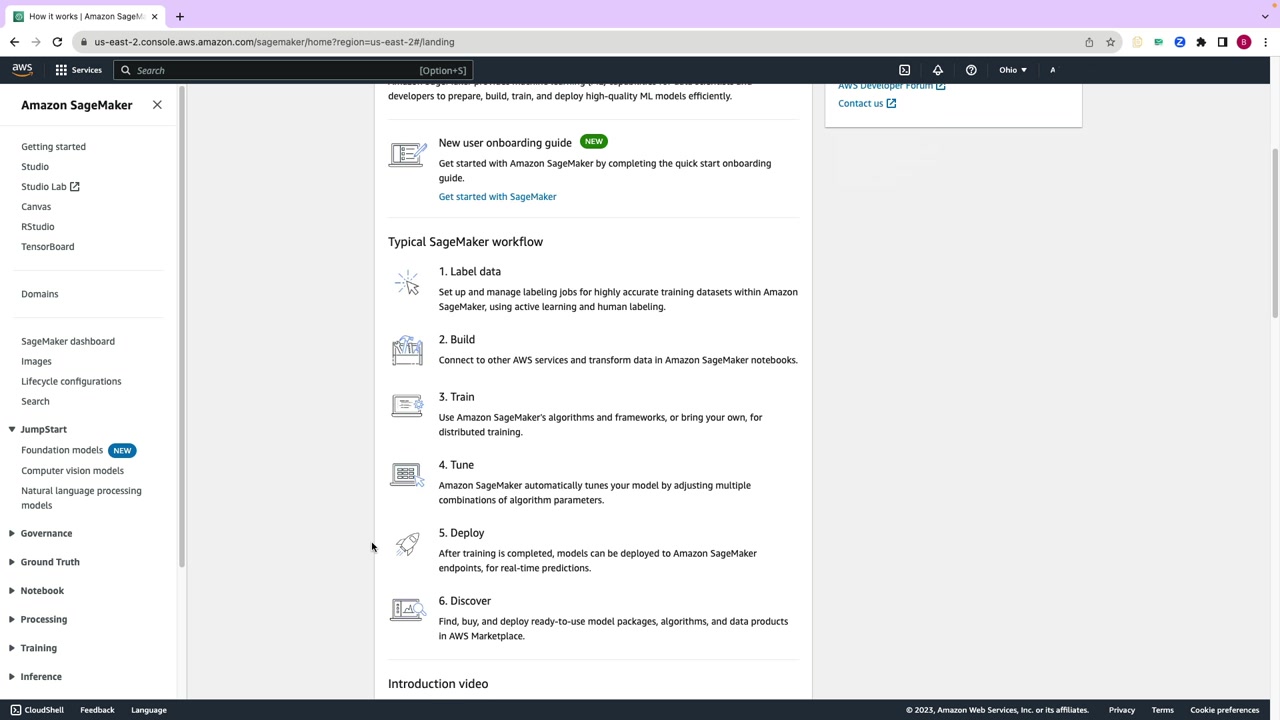Open the account menu labeled A

pyautogui.click(x=1052, y=70)
